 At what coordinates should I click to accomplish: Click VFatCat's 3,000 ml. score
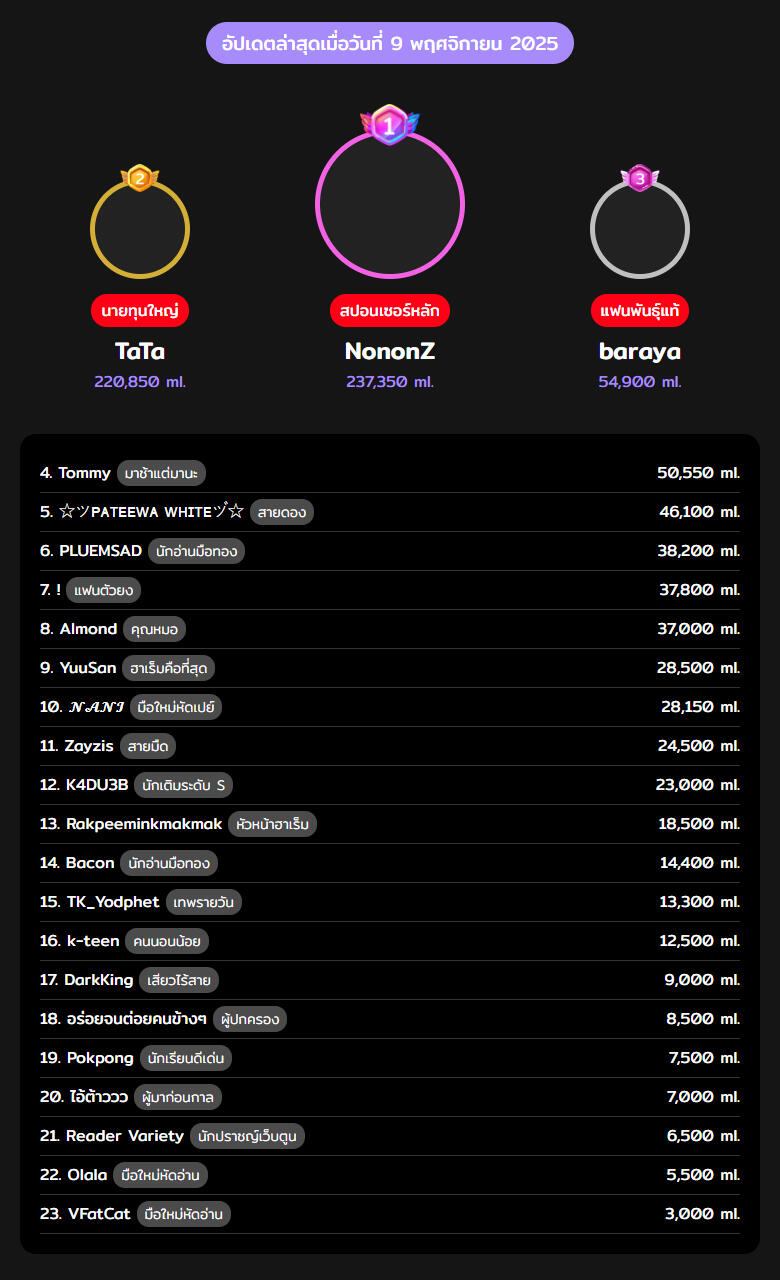(x=703, y=1214)
